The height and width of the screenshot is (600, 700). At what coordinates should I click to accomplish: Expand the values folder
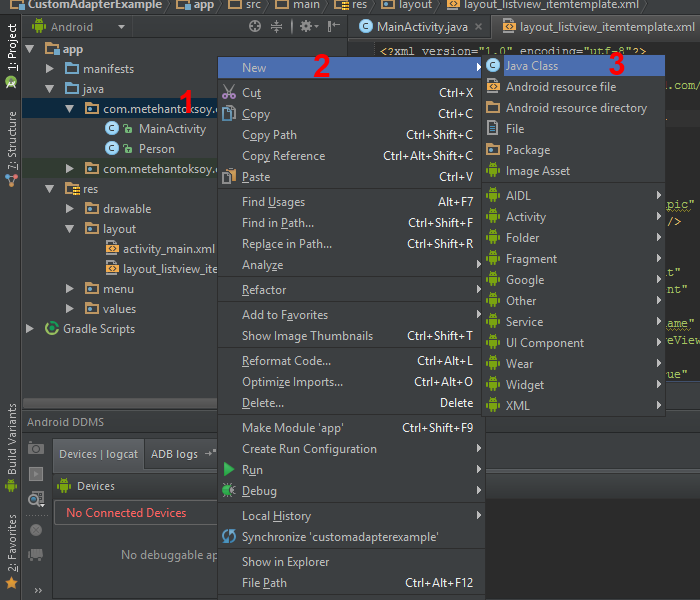tap(70, 308)
